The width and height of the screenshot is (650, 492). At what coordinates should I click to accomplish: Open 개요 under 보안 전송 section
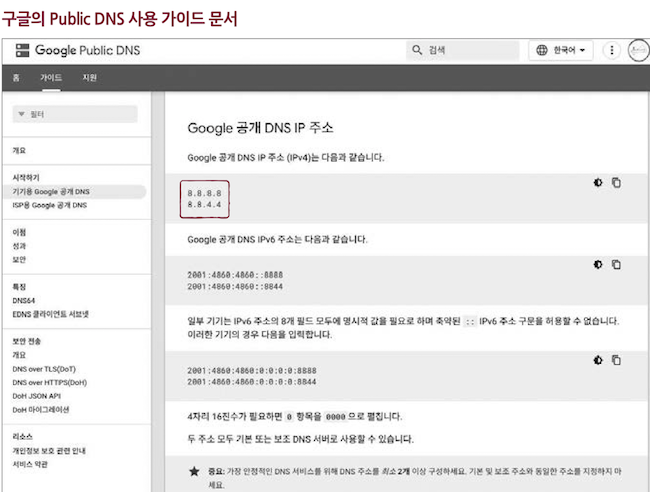coord(19,355)
